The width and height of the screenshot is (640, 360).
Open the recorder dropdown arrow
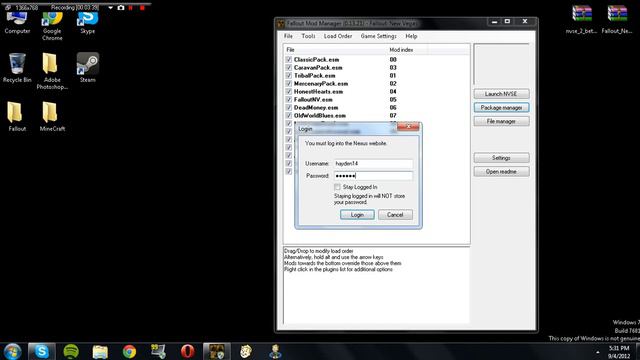111,8
